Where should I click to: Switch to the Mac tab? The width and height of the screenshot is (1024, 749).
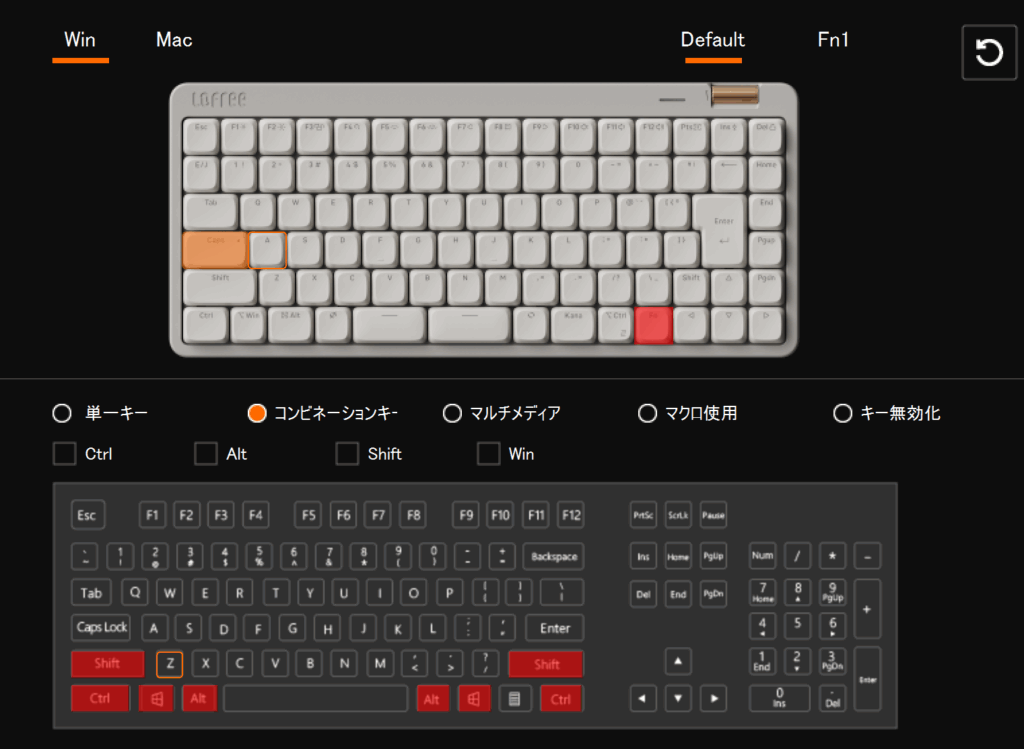pos(174,40)
